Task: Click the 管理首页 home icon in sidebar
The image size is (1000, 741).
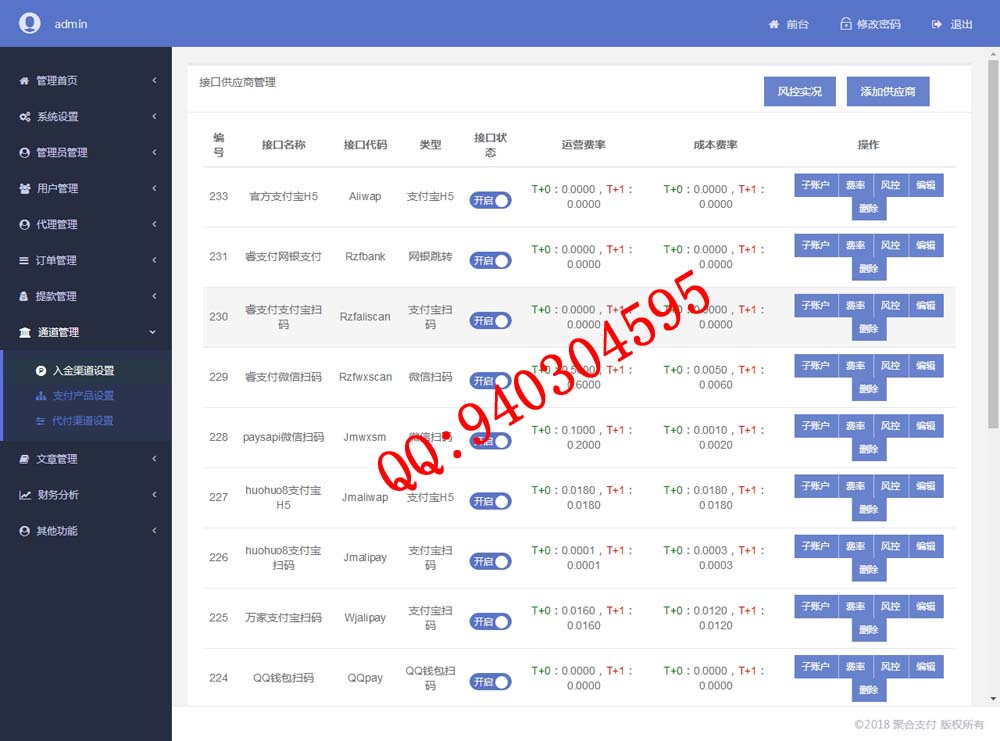Action: (24, 80)
